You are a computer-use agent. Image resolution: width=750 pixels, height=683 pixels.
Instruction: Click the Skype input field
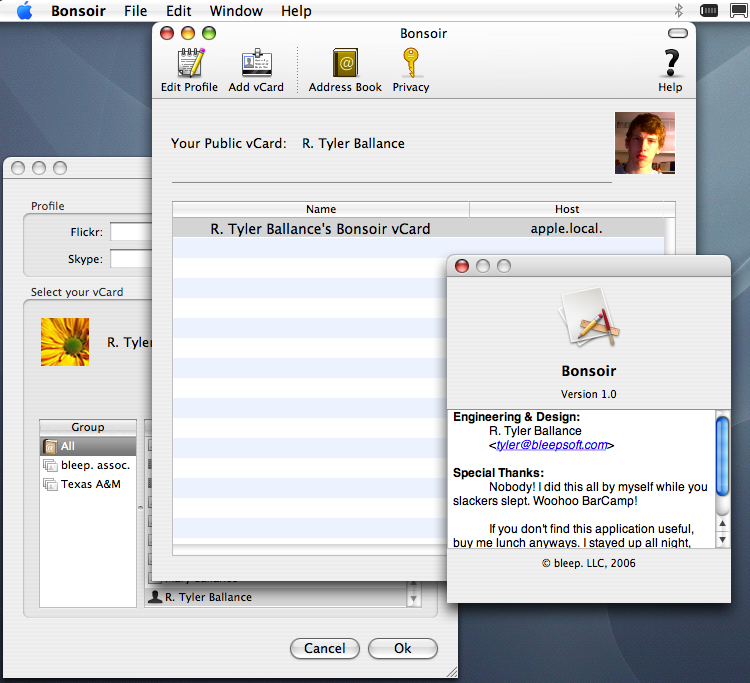click(131, 259)
